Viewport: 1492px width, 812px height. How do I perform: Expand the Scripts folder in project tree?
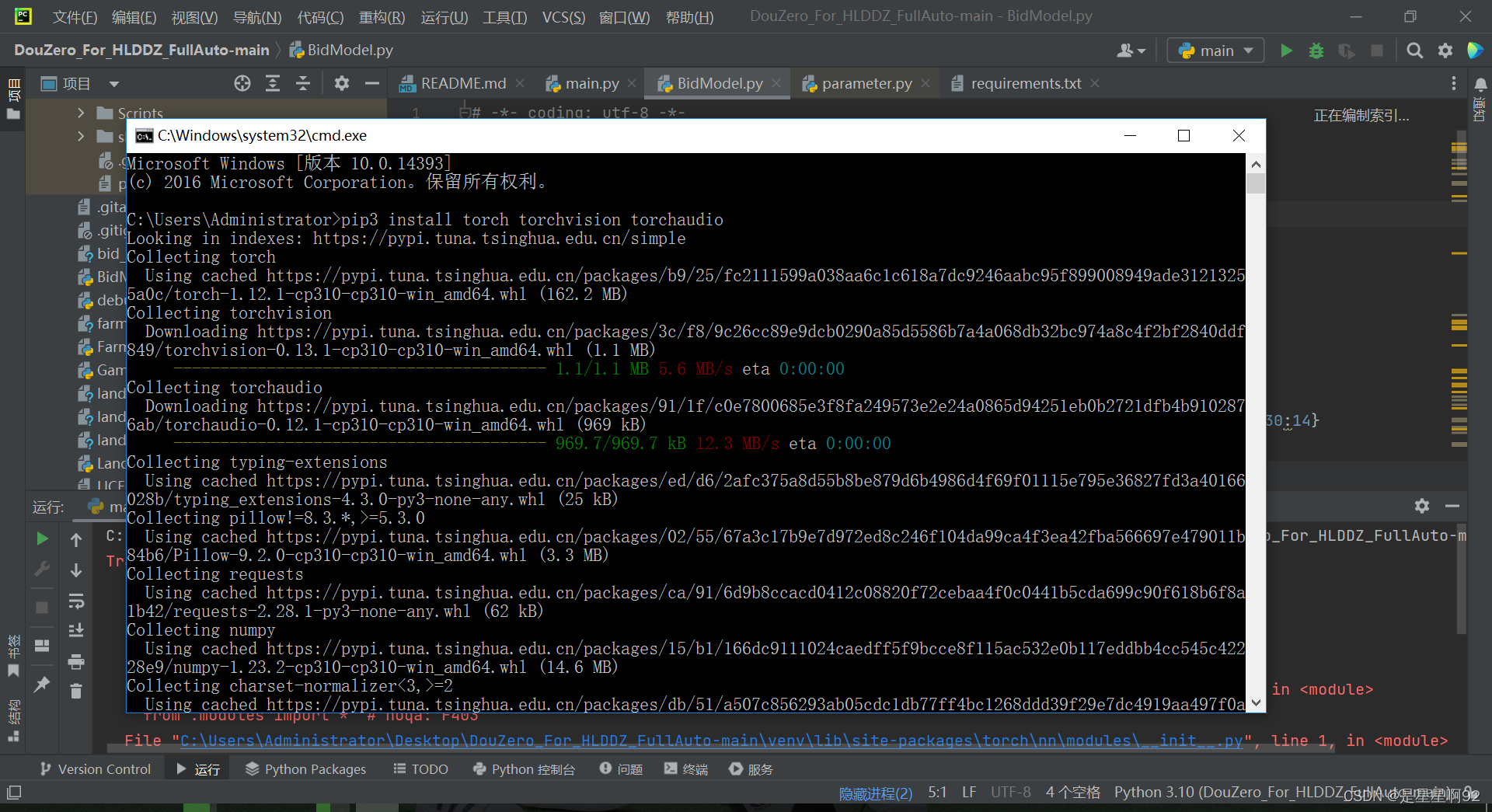point(81,113)
